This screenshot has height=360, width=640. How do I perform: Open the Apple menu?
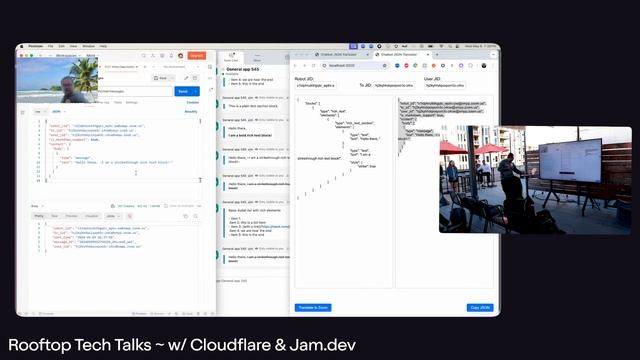pos(22,46)
